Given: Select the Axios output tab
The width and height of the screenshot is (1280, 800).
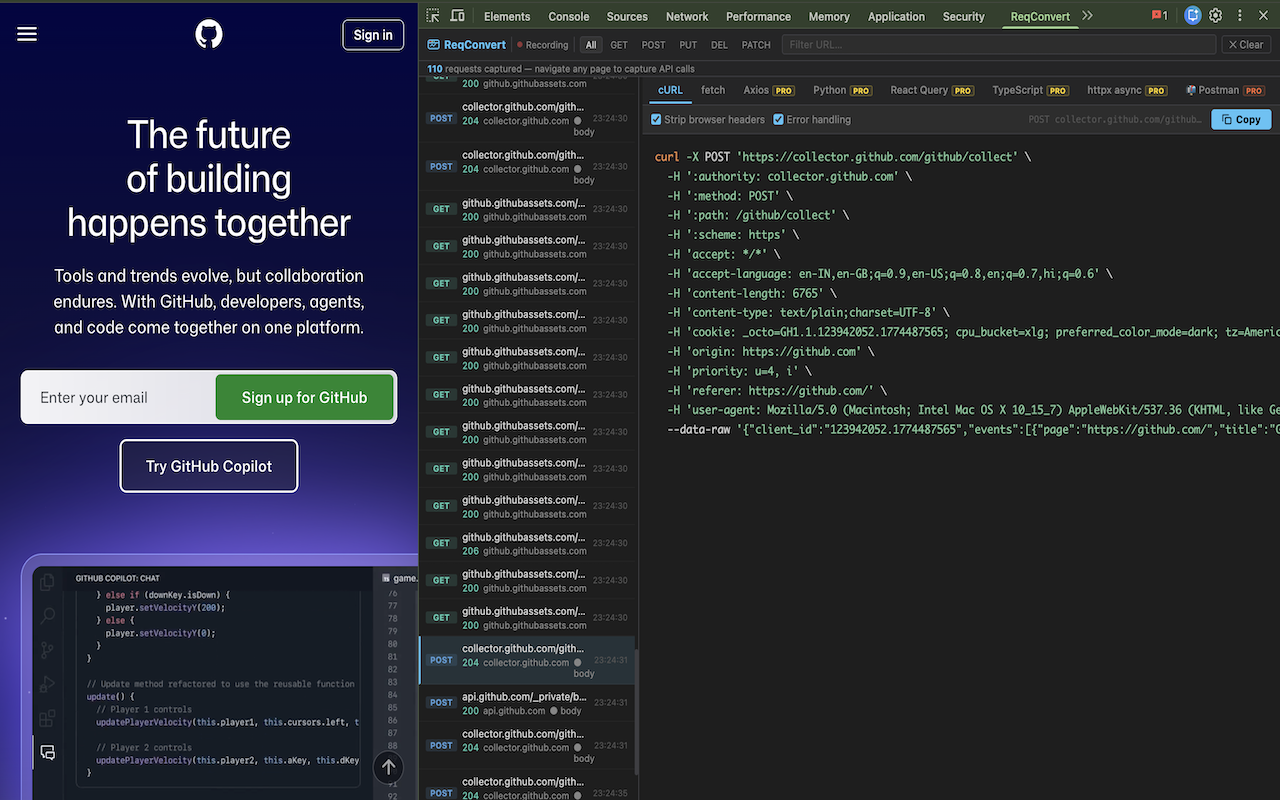Looking at the screenshot, I should click(768, 90).
